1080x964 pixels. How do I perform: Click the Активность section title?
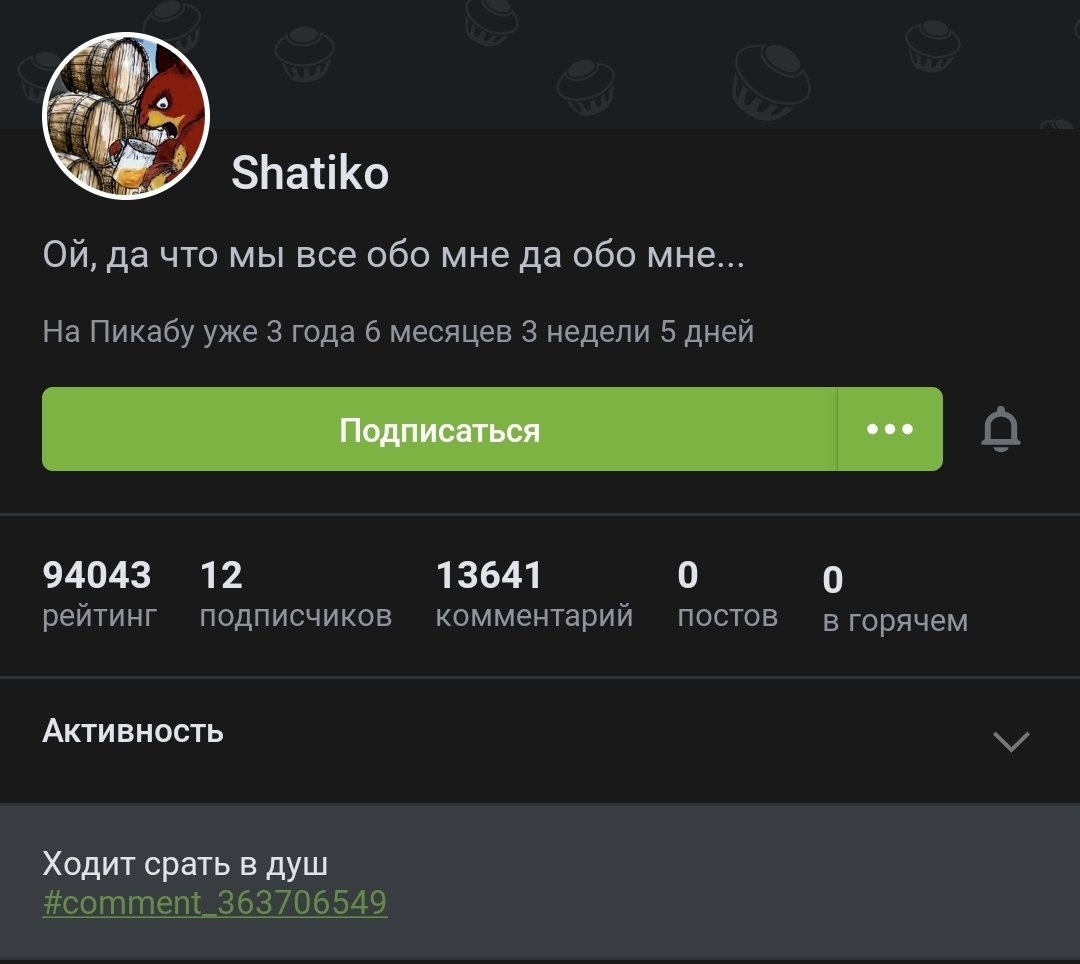pyautogui.click(x=133, y=731)
